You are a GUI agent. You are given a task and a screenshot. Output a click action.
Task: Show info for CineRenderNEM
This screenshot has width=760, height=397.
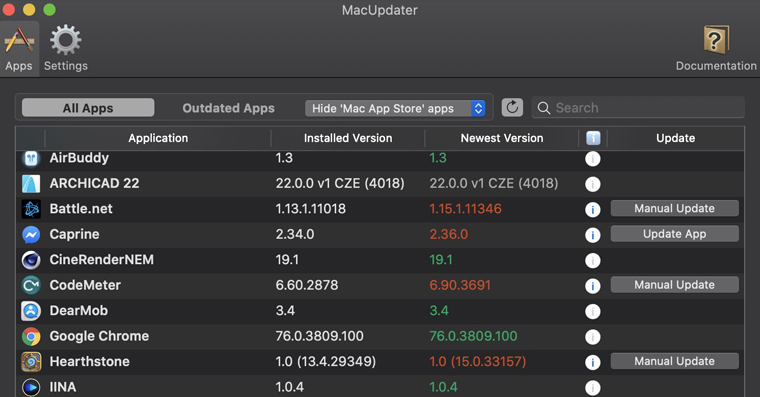(x=592, y=261)
